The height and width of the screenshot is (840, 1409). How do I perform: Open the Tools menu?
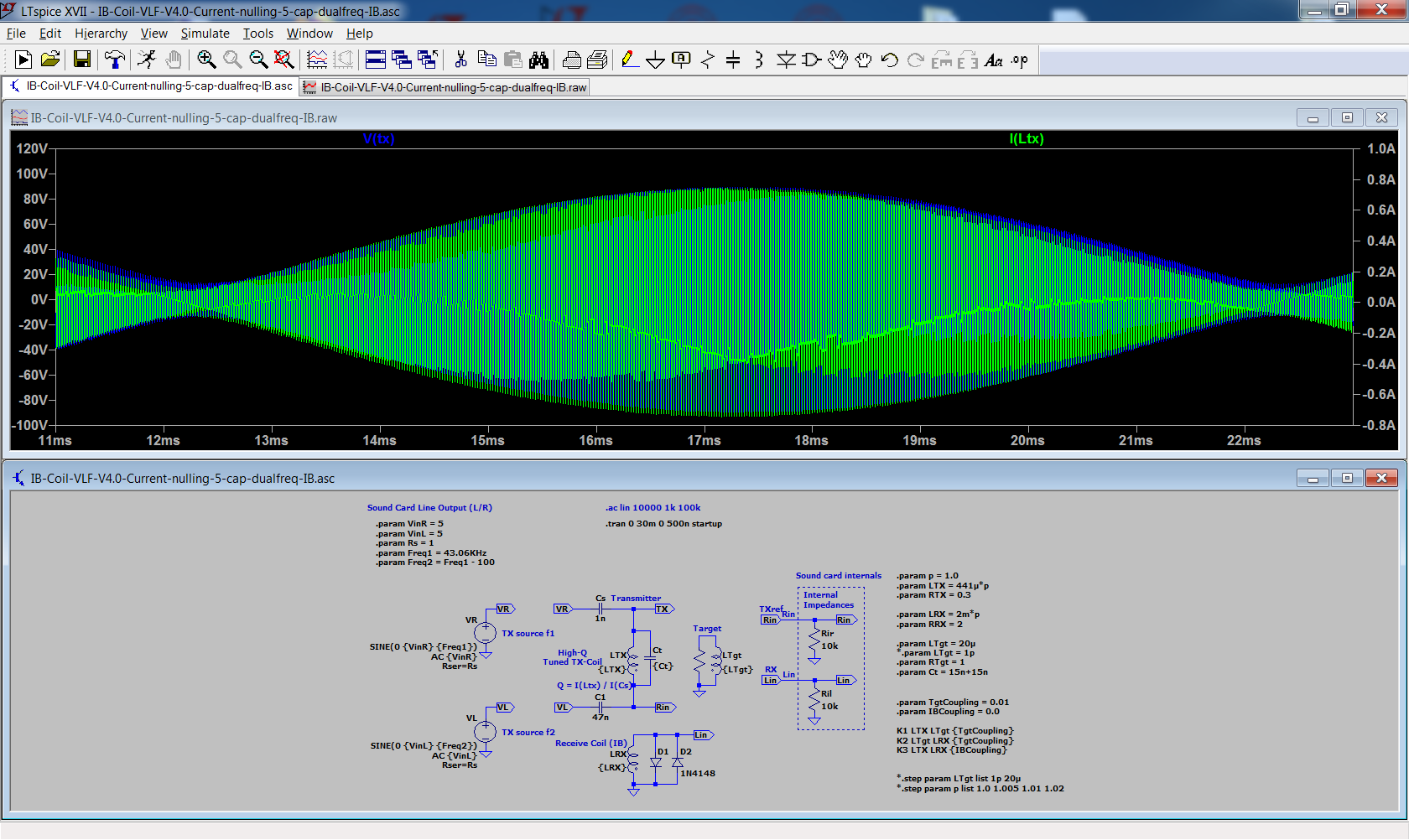tap(258, 34)
